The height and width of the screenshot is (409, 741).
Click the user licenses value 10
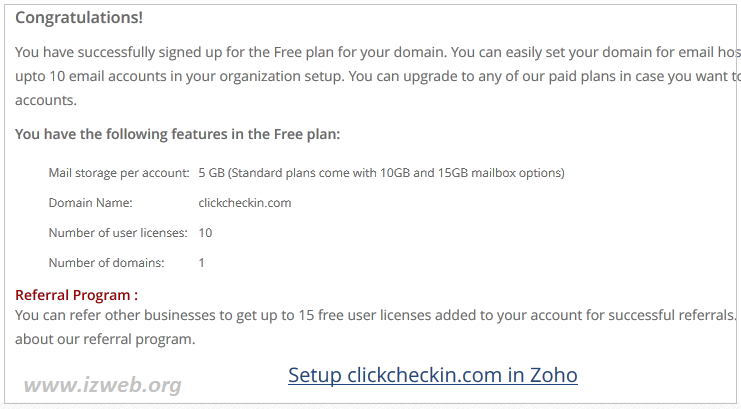[205, 233]
